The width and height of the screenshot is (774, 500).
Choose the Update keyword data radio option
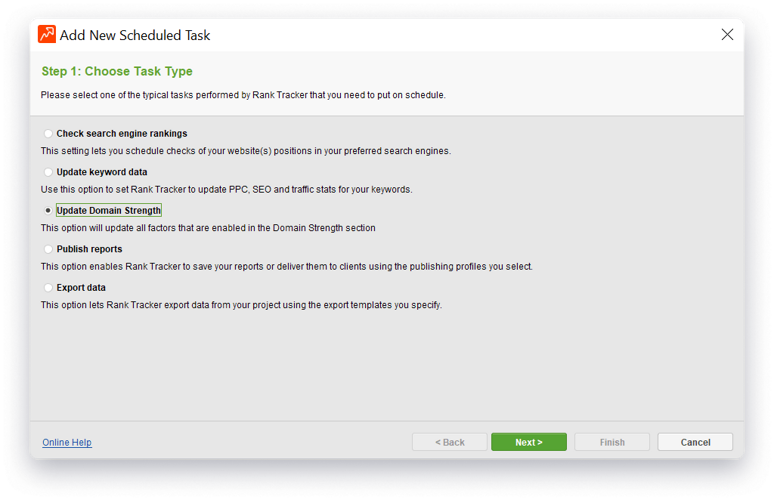48,172
